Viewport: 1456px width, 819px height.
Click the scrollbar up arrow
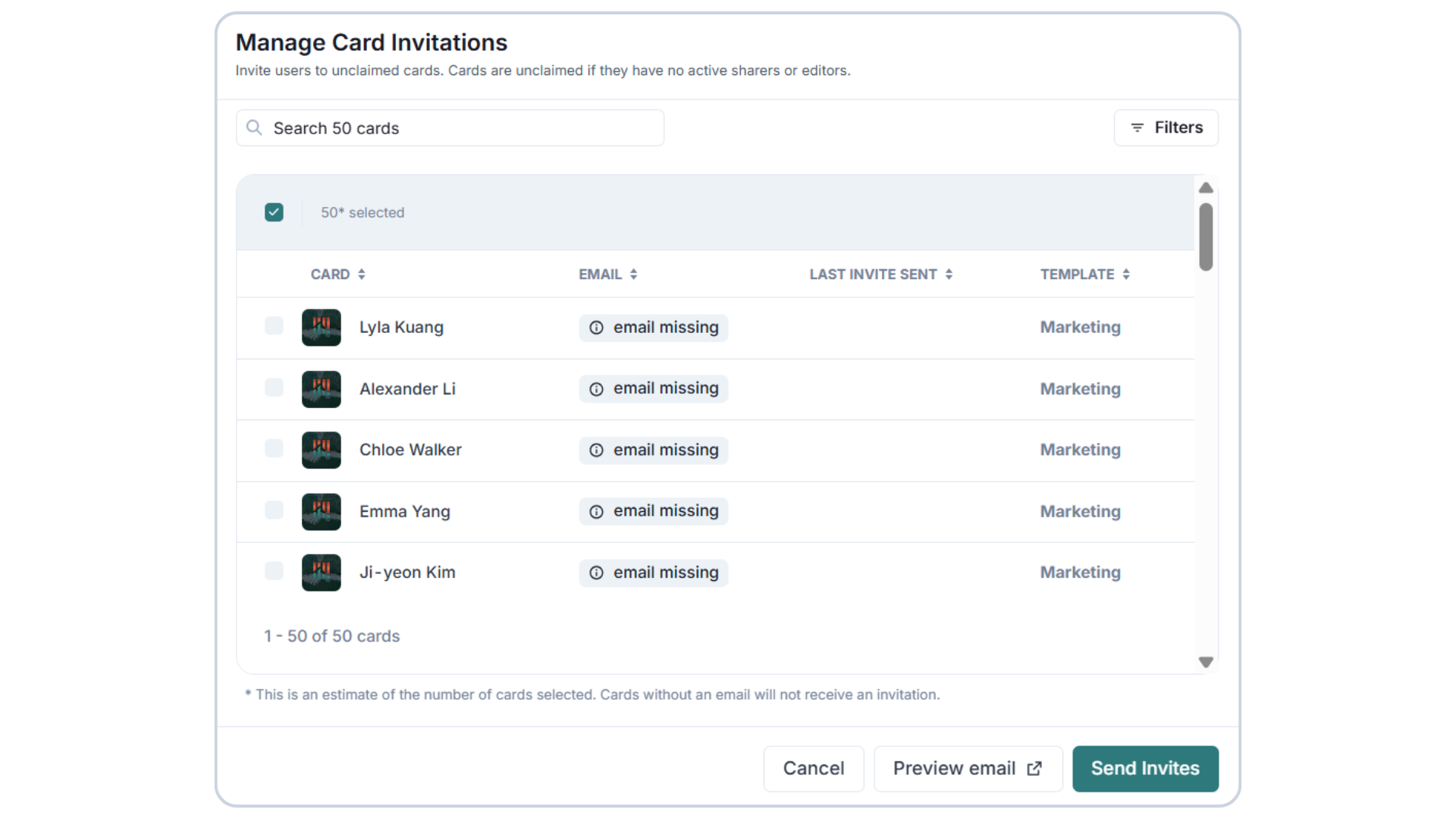pyautogui.click(x=1206, y=187)
